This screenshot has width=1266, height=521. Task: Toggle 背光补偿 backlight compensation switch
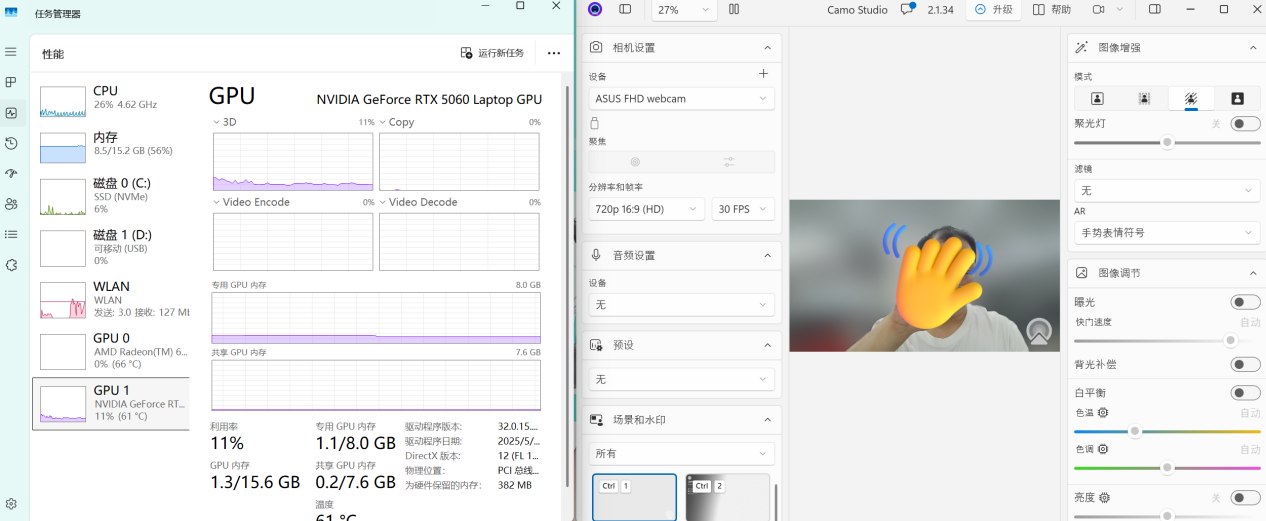1245,364
